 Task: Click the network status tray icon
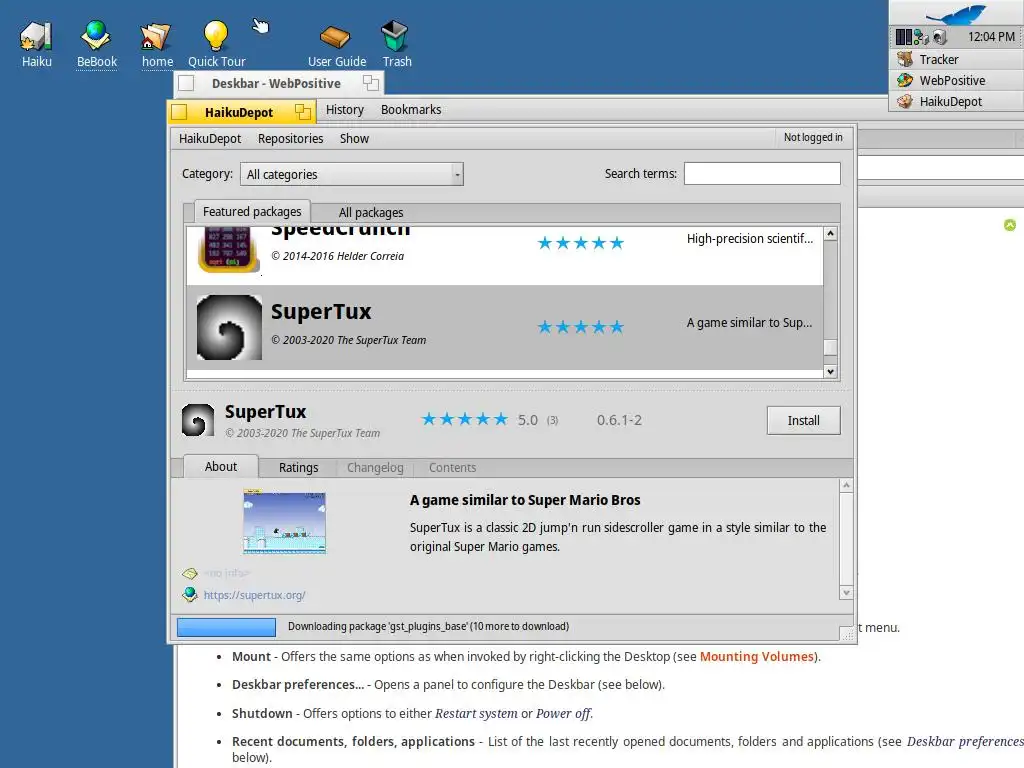921,37
